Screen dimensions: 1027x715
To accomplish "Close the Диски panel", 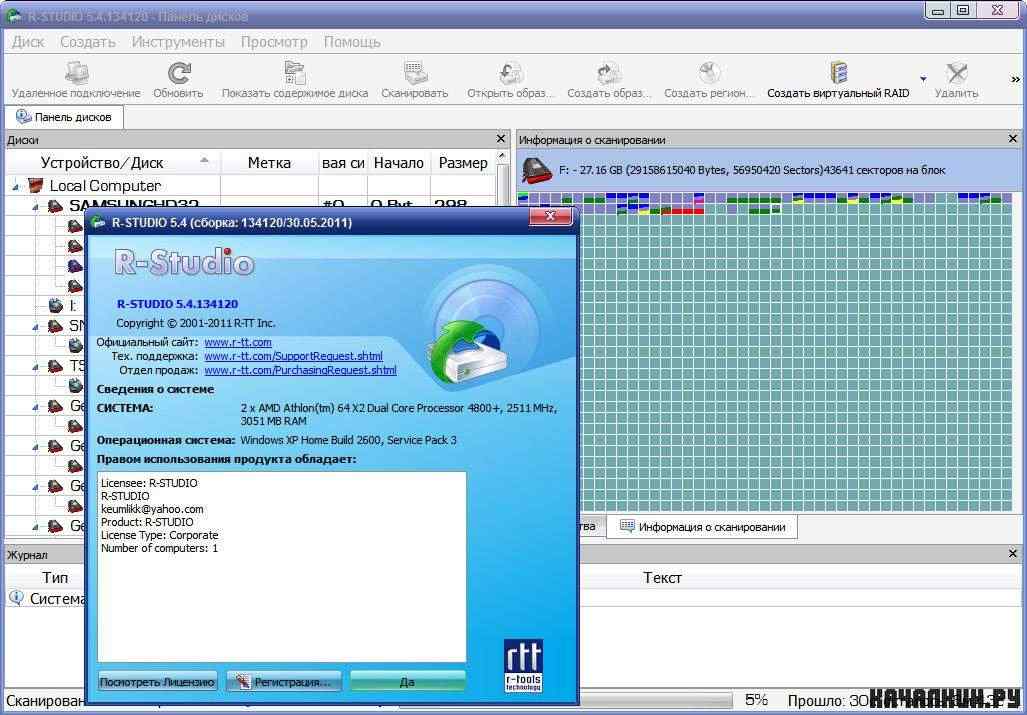I will (501, 139).
